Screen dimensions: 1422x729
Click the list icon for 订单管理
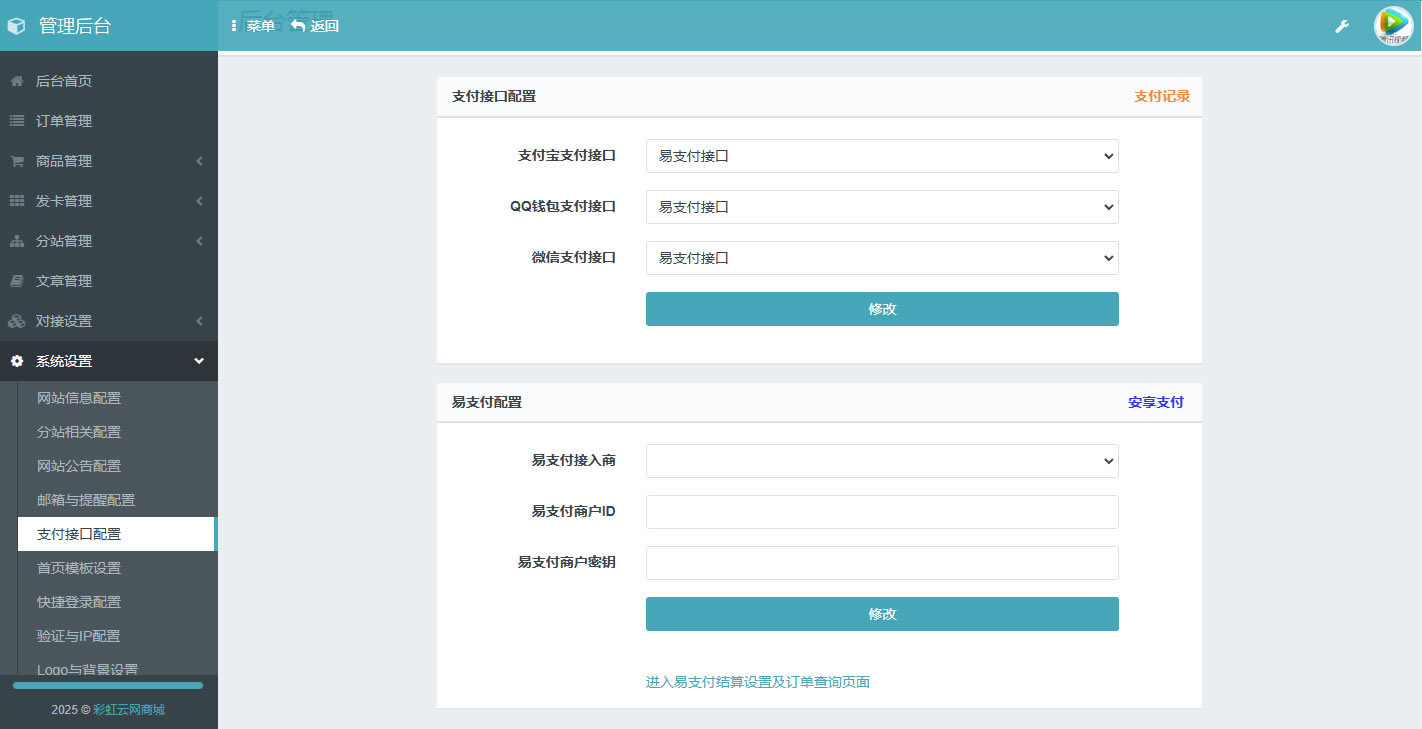tap(17, 121)
